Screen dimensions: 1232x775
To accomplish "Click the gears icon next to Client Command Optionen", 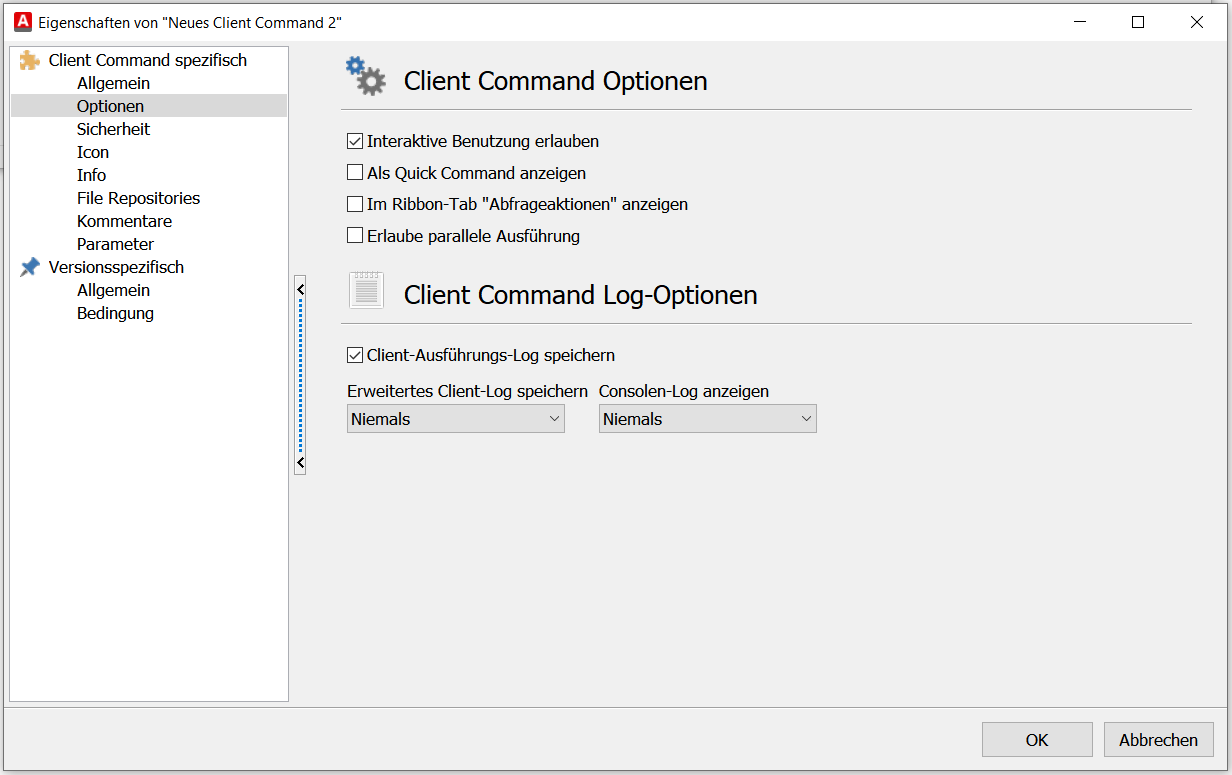I will (366, 77).
